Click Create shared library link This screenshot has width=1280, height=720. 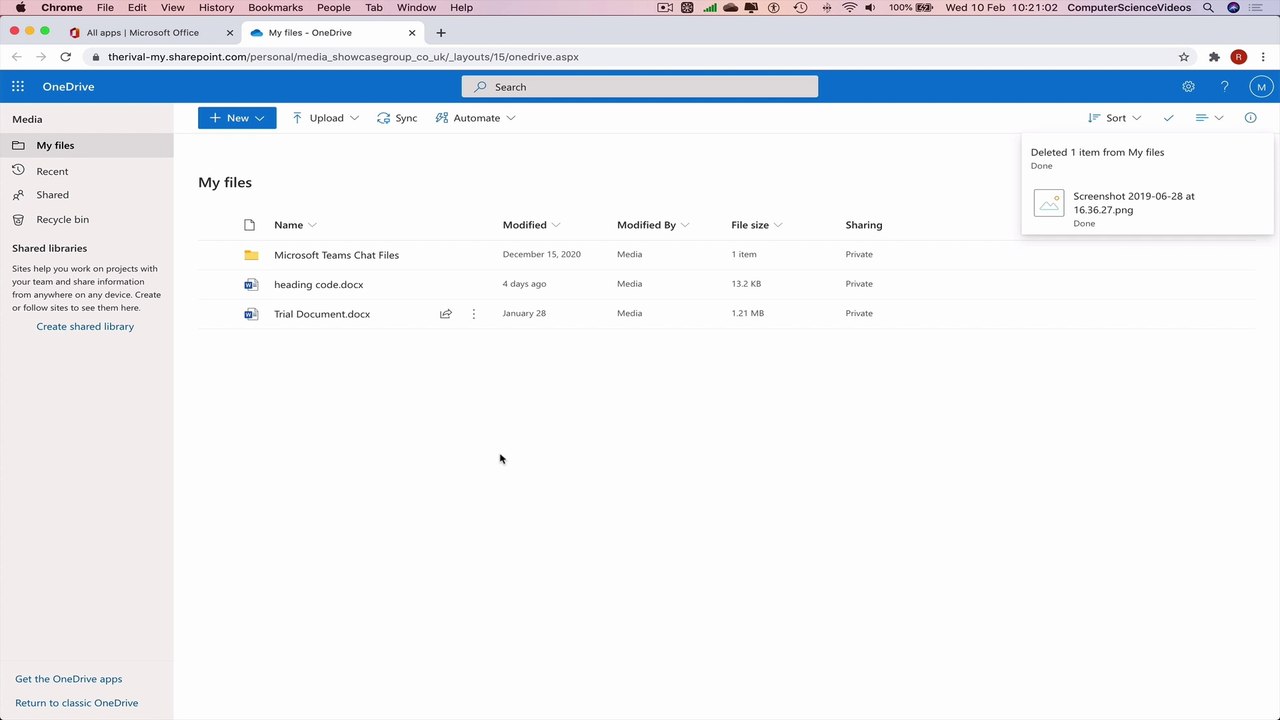tap(85, 327)
